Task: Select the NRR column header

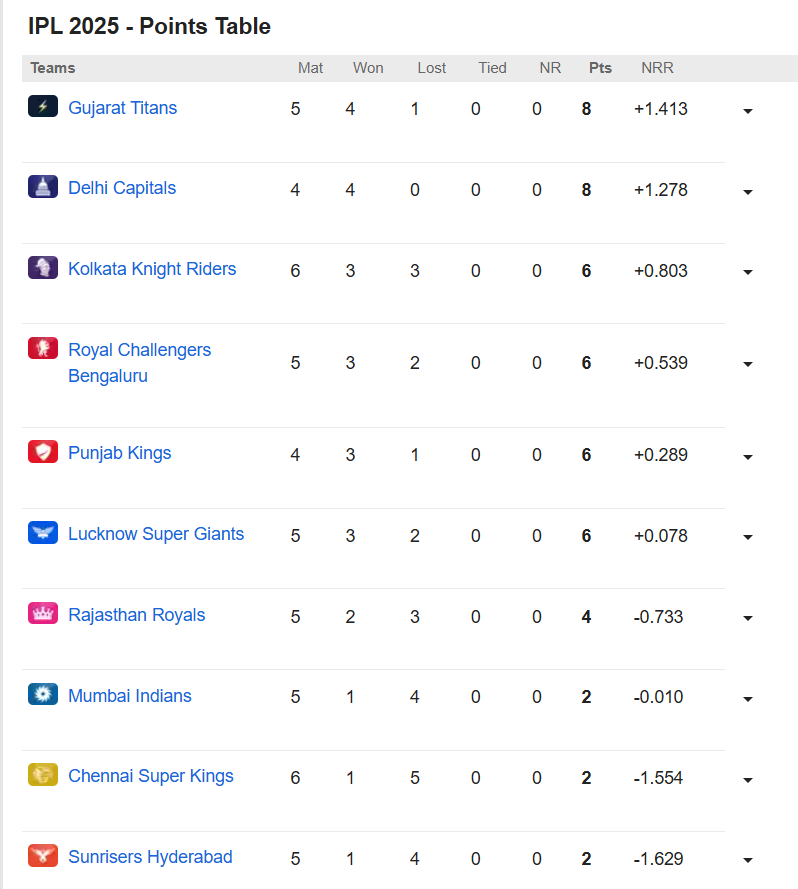Action: (657, 68)
